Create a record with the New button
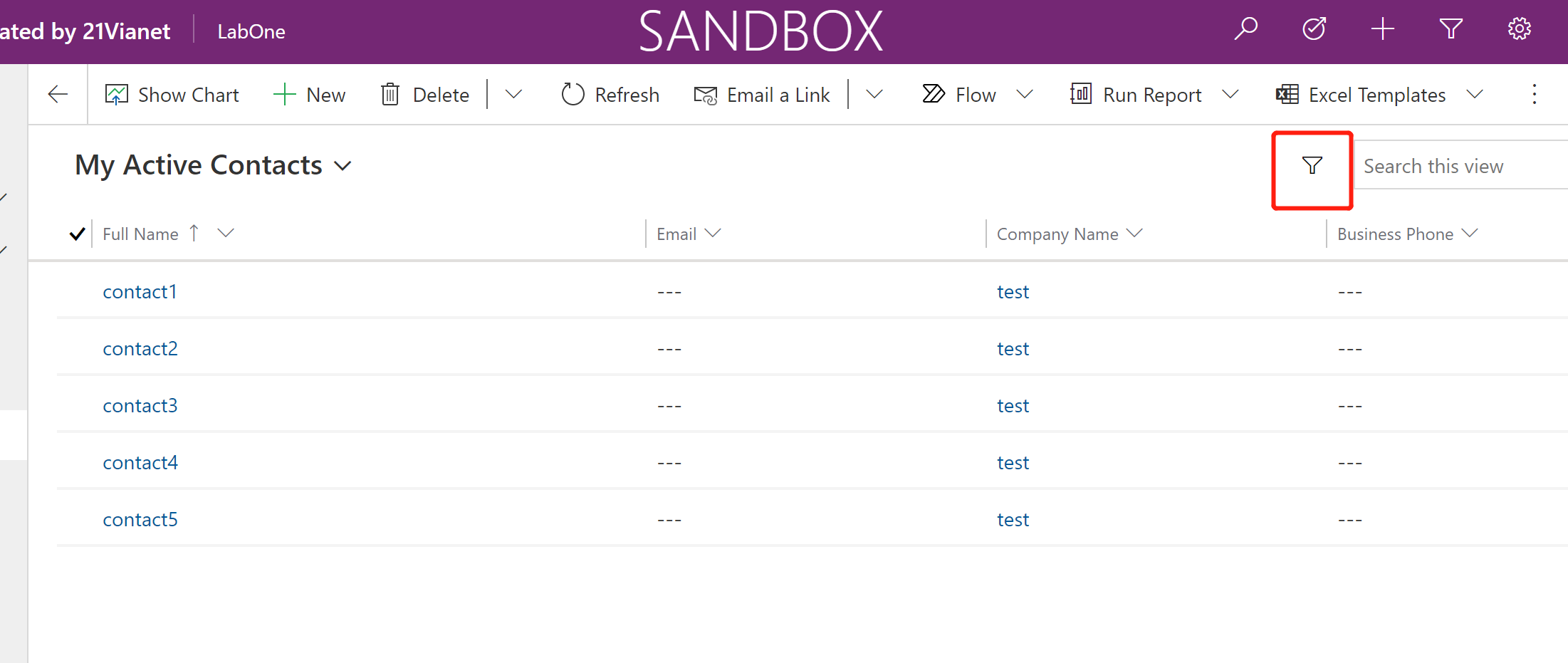The height and width of the screenshot is (663, 1568). 309,94
